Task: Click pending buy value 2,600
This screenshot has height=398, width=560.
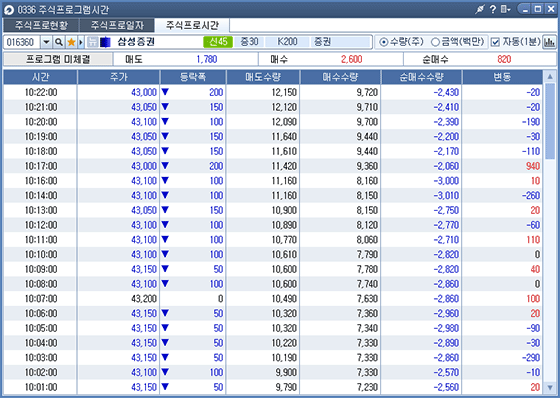Action: point(351,59)
